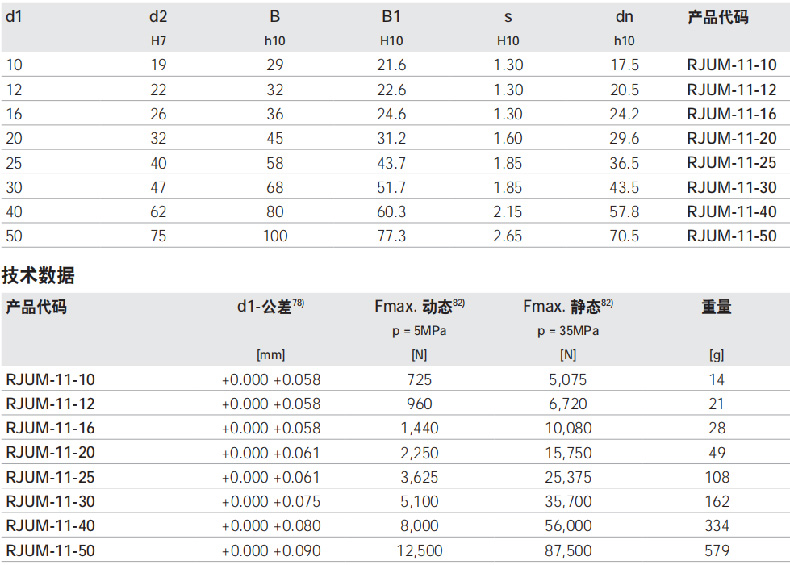Click the dn column header
Image resolution: width=790 pixels, height=565 pixels.
point(624,17)
